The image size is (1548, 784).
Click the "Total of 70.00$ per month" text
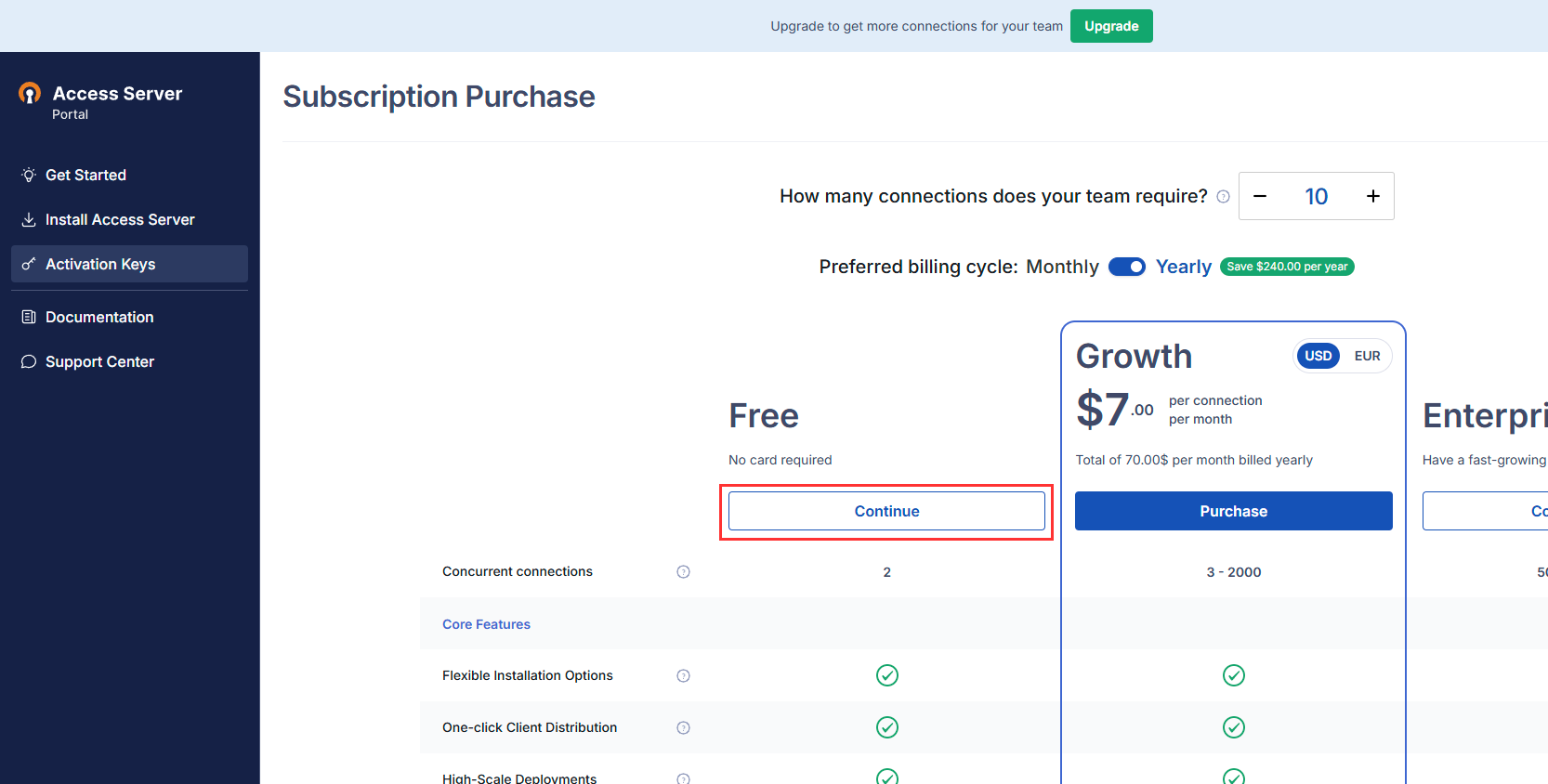1194,460
